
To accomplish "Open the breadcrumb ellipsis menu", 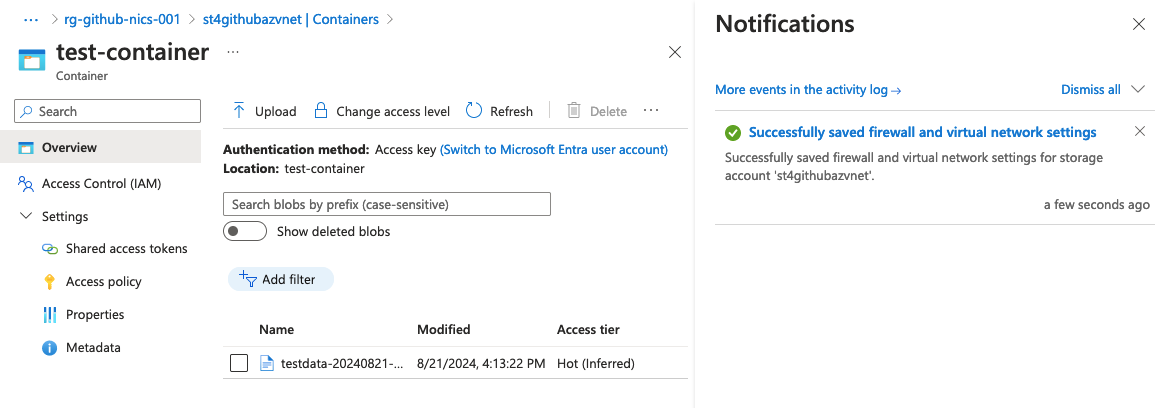I will (x=30, y=19).
